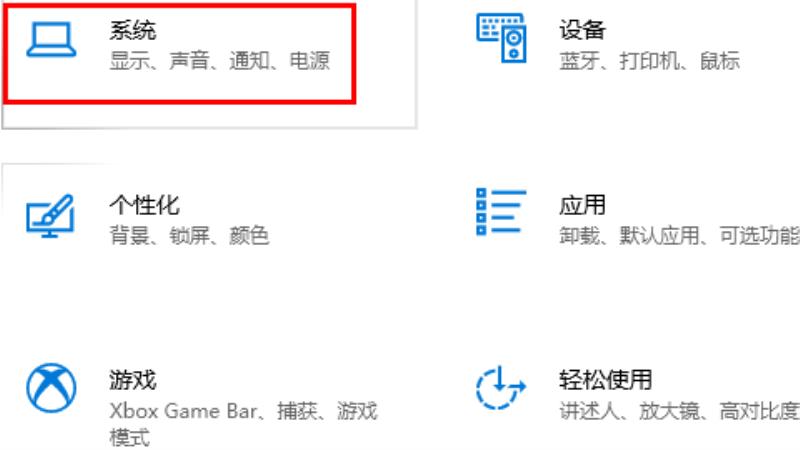Click the 轻松使用 dashed clock arrow icon
Screen dimensions: 800x450
pos(501,387)
